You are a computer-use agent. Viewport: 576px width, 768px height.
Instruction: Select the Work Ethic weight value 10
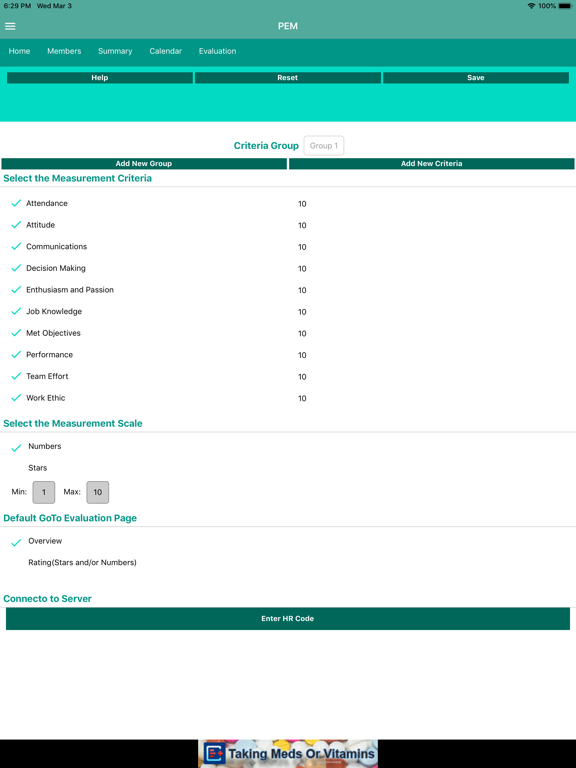(x=302, y=398)
